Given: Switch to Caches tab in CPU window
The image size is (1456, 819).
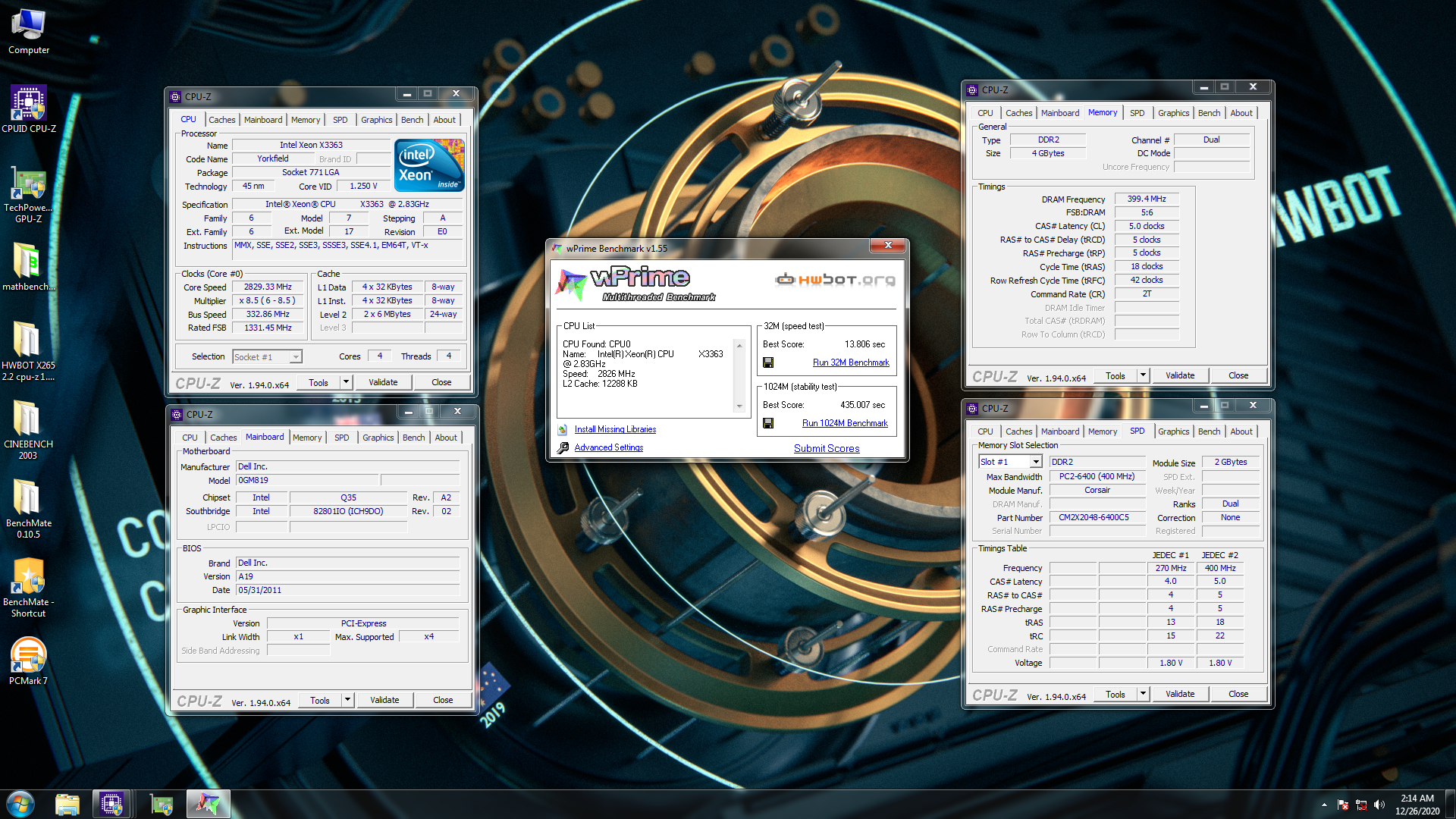Looking at the screenshot, I should click(x=221, y=120).
